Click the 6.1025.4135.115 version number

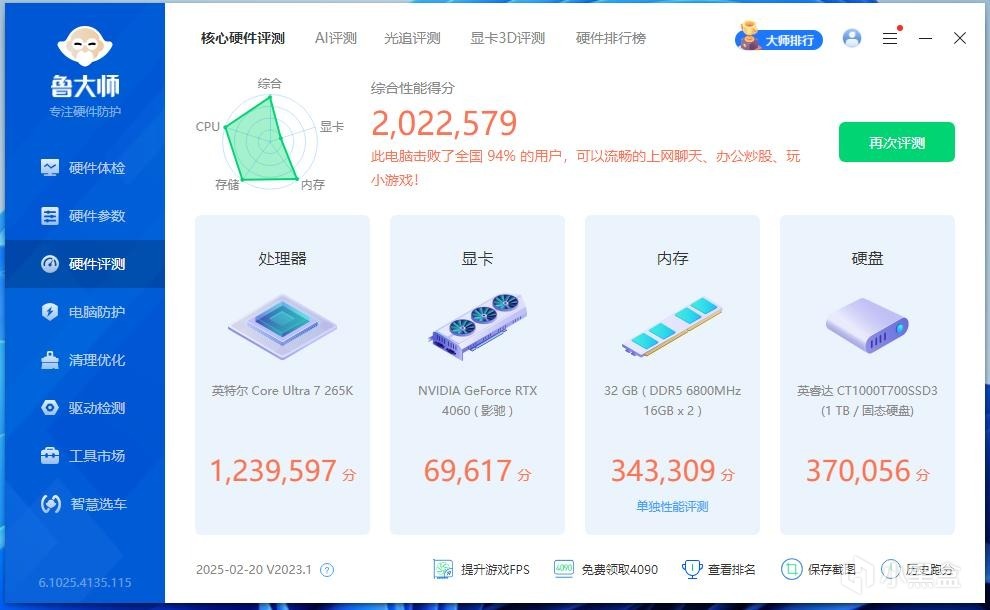coord(85,583)
